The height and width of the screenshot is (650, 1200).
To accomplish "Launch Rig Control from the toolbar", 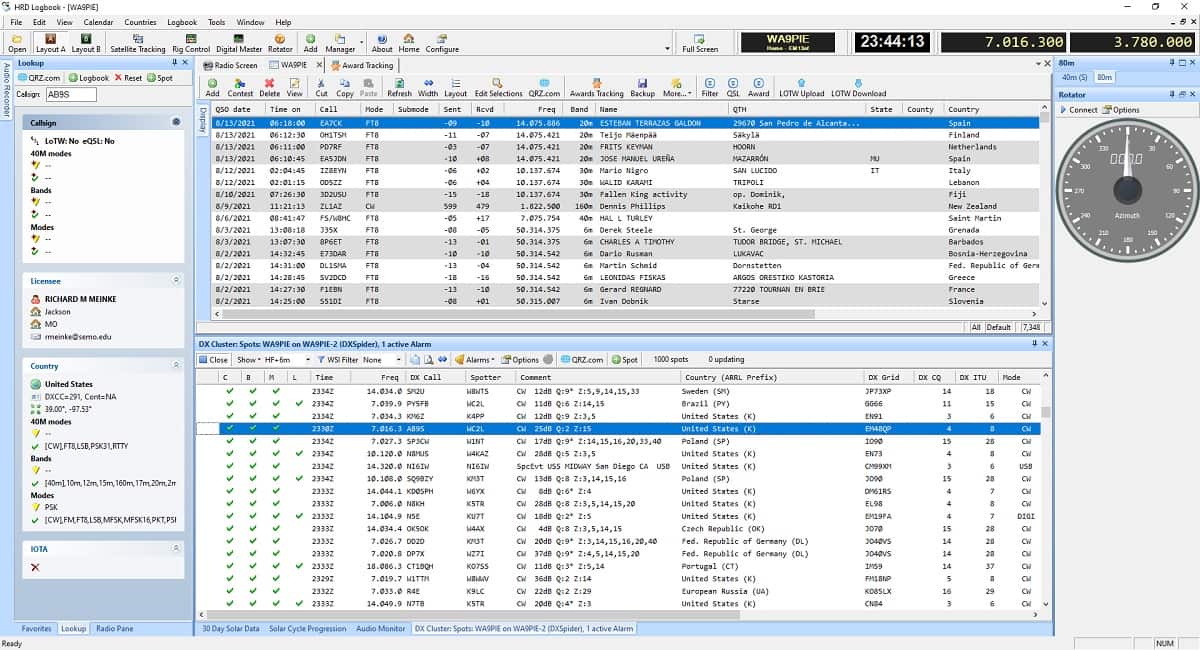I will (x=190, y=42).
